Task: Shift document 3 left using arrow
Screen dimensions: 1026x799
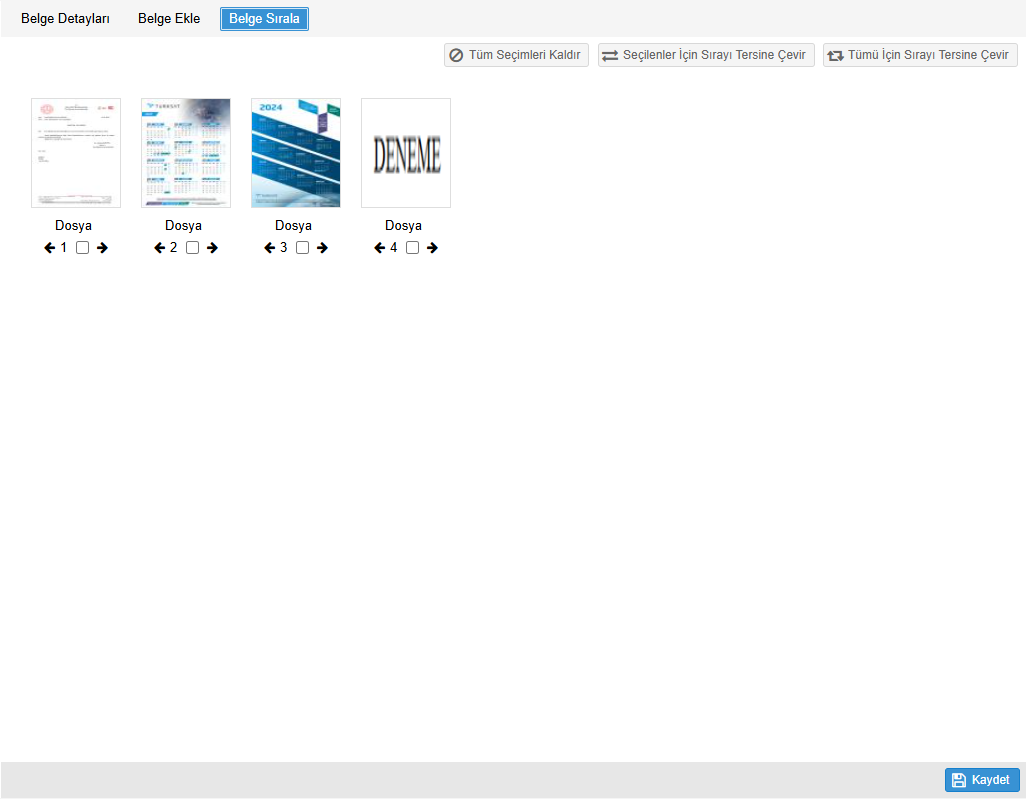Action: pyautogui.click(x=269, y=248)
